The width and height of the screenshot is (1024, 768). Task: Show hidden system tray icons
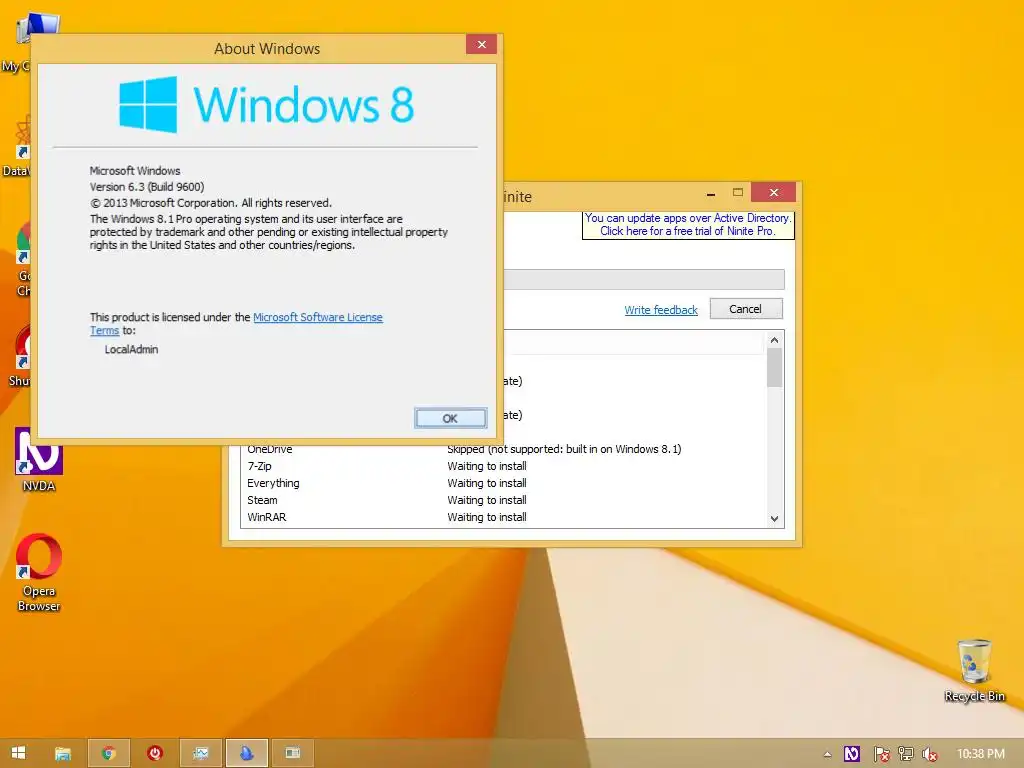(x=827, y=754)
